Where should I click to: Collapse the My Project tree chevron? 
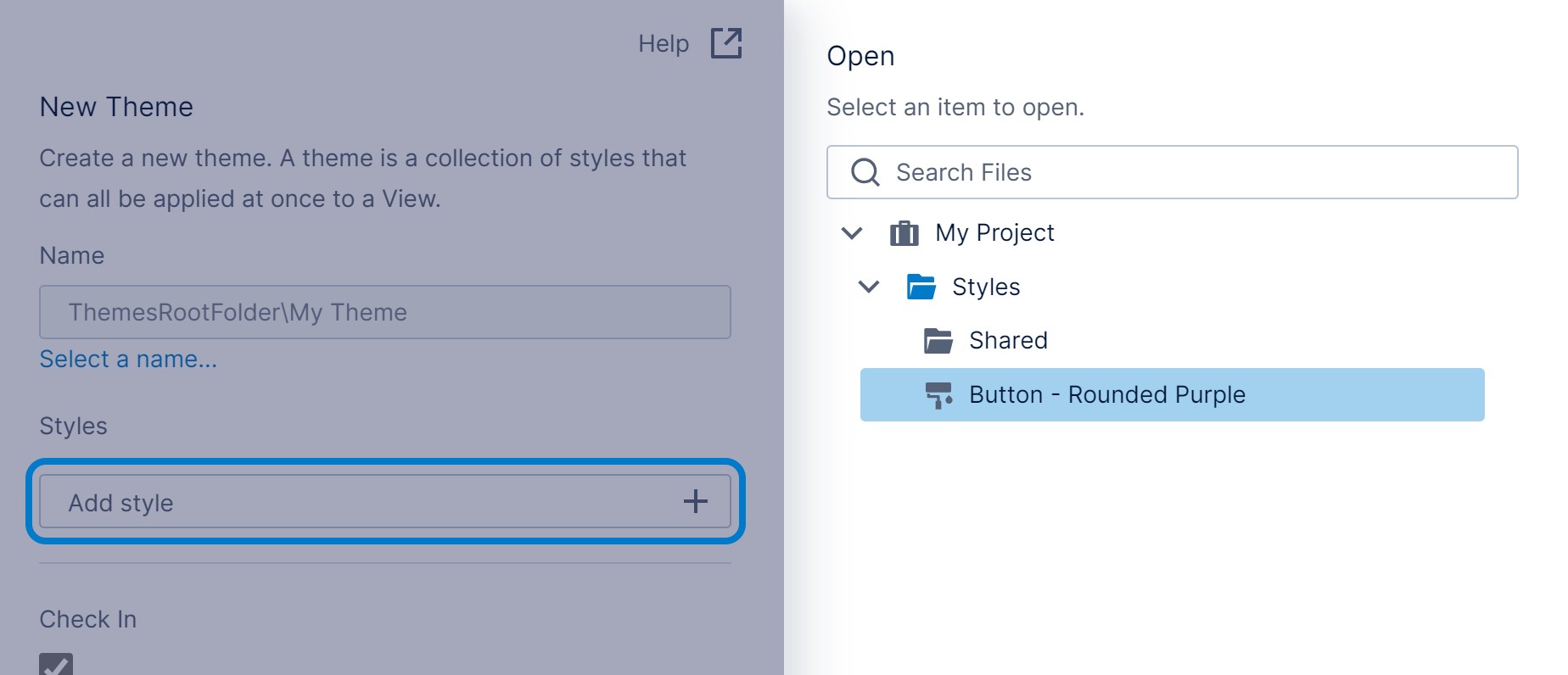(x=852, y=232)
